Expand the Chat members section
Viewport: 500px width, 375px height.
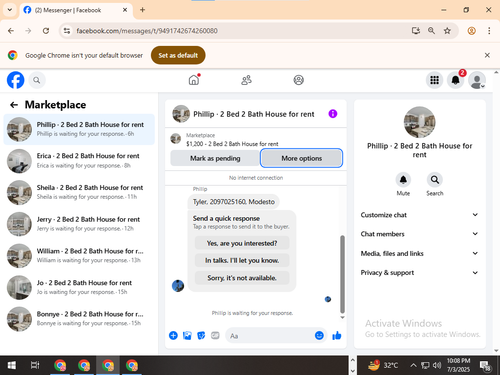point(419,234)
